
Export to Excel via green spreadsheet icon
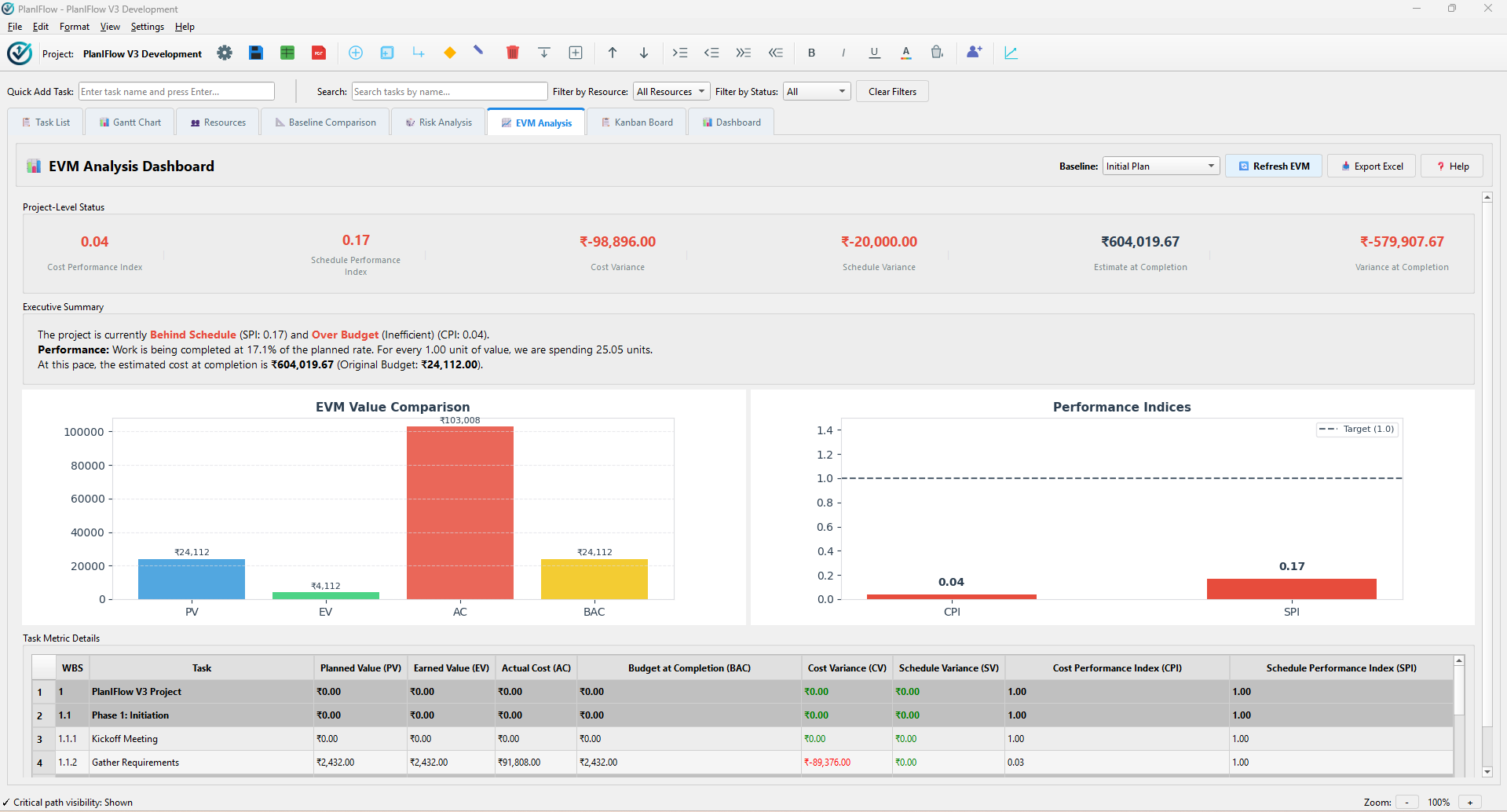pos(287,53)
